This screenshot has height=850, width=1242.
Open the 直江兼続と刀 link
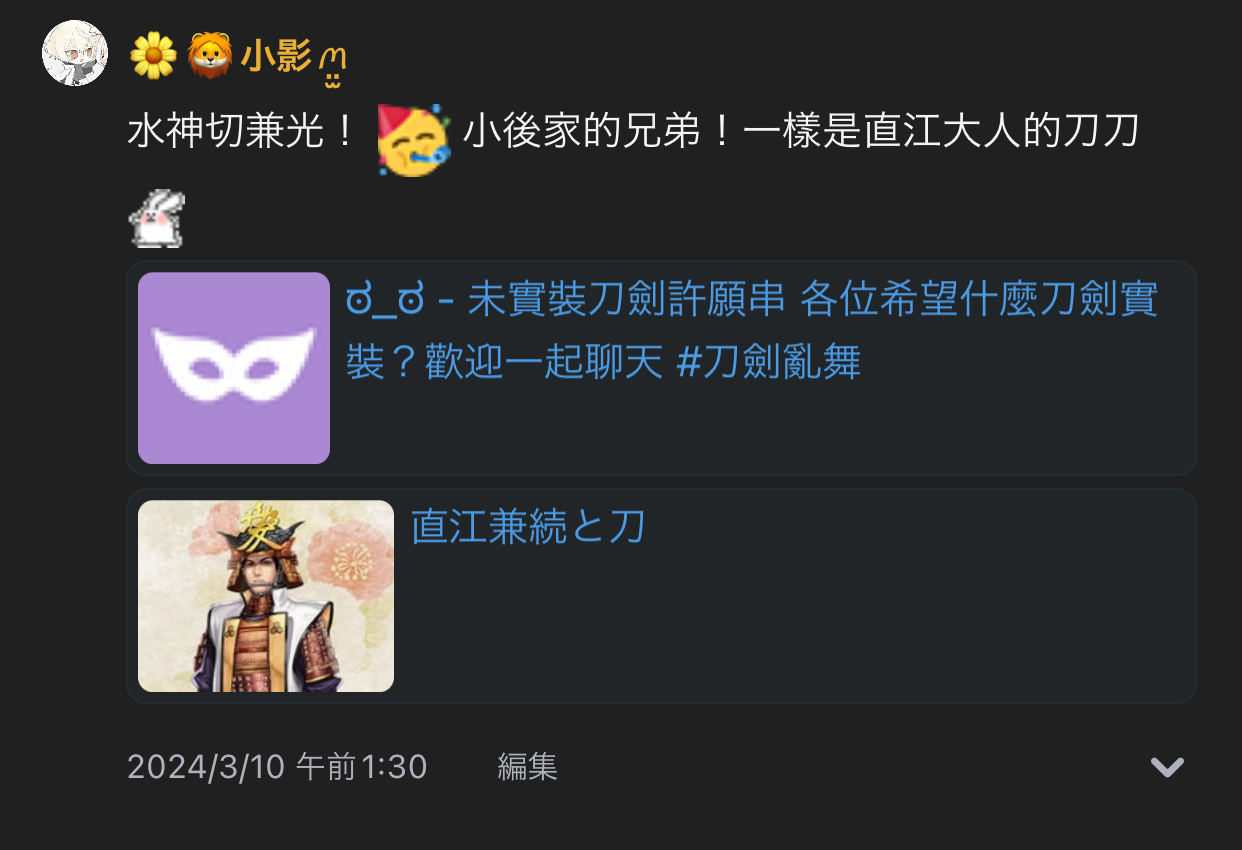point(528,527)
